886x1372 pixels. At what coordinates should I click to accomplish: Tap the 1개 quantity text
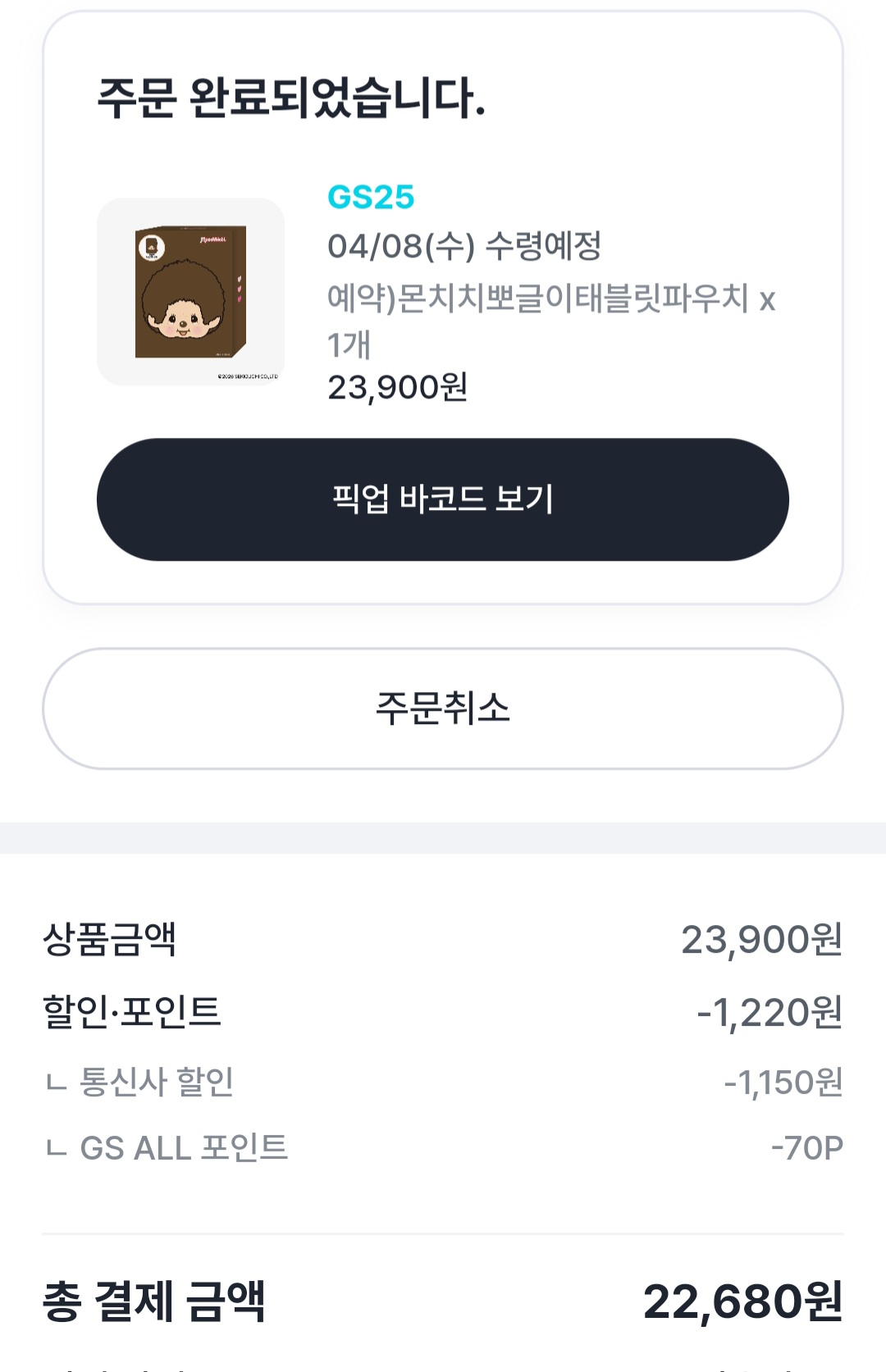coord(349,344)
